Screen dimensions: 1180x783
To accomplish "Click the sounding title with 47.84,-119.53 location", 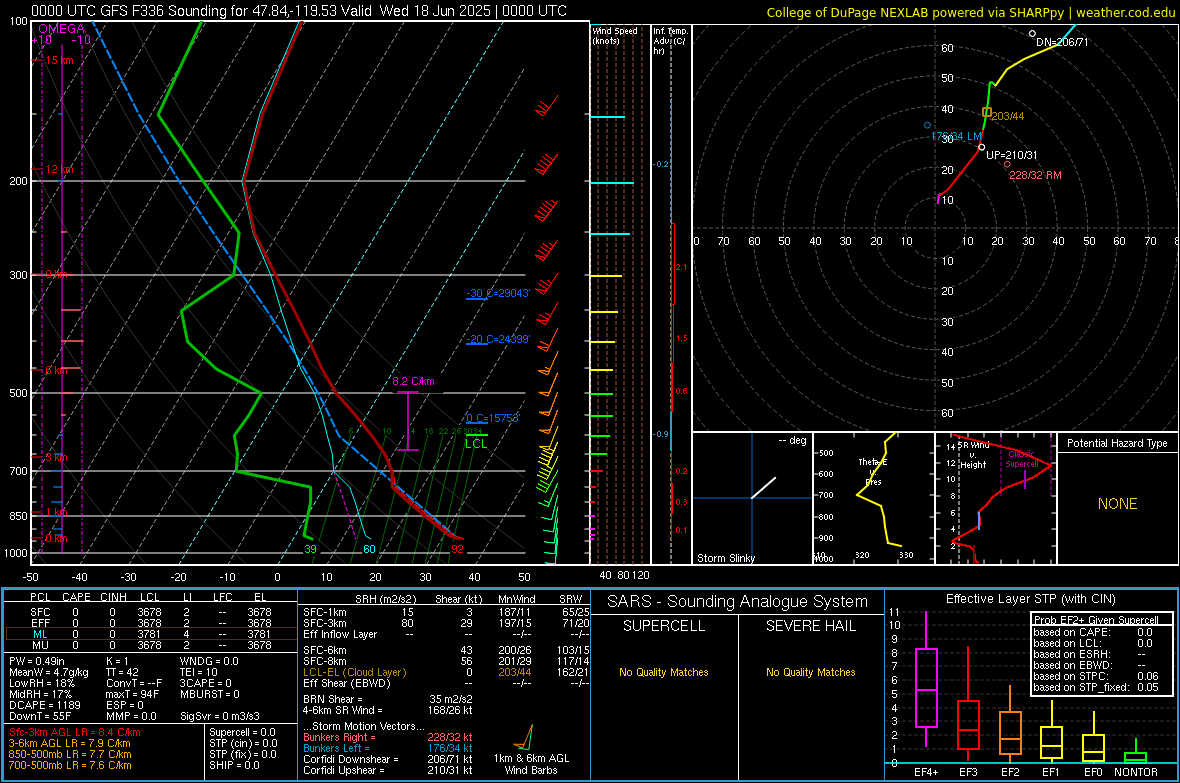I will coord(299,11).
